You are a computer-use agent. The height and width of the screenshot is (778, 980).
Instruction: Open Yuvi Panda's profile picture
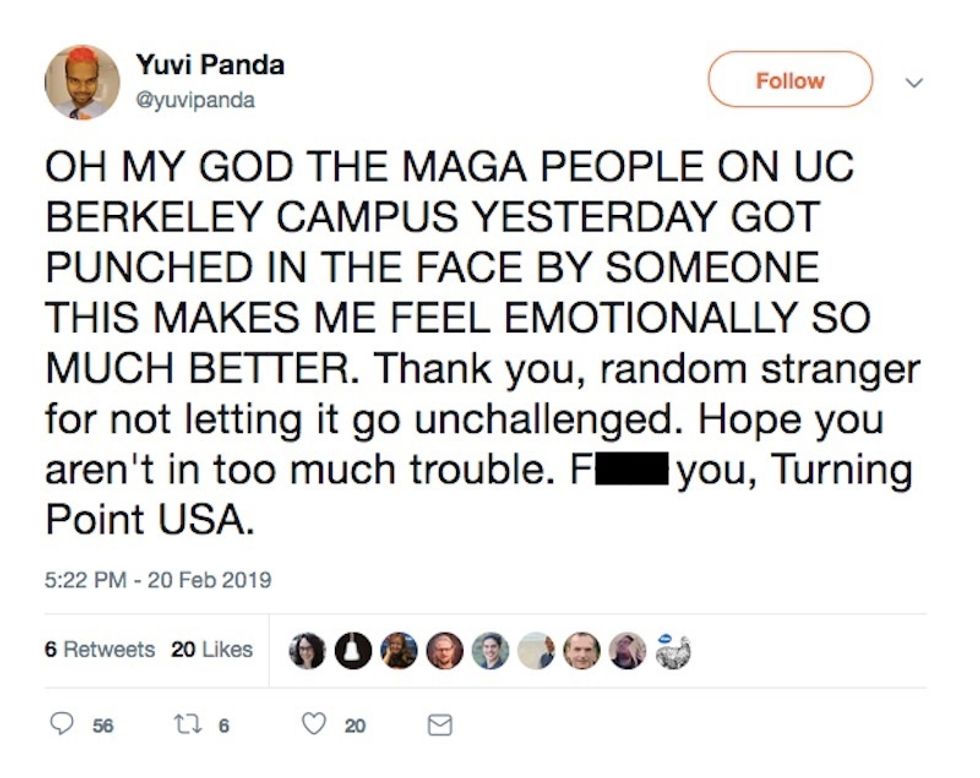82,82
